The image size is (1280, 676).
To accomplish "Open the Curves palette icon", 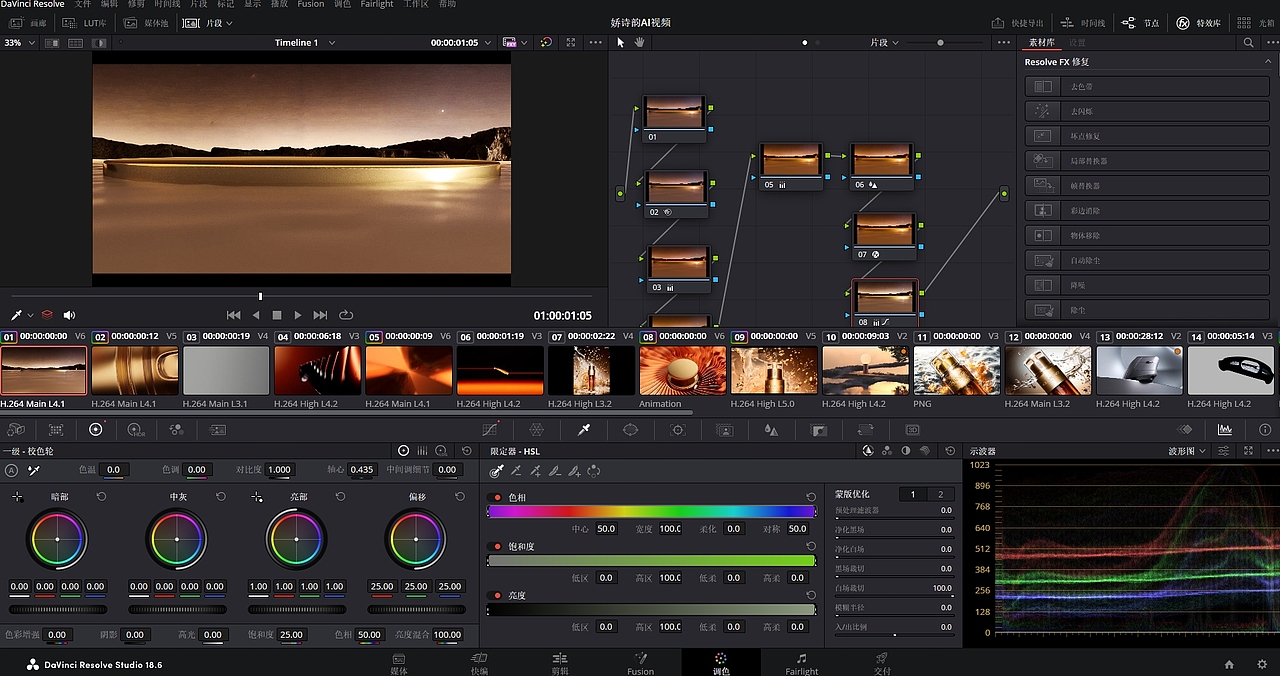I will [x=490, y=429].
